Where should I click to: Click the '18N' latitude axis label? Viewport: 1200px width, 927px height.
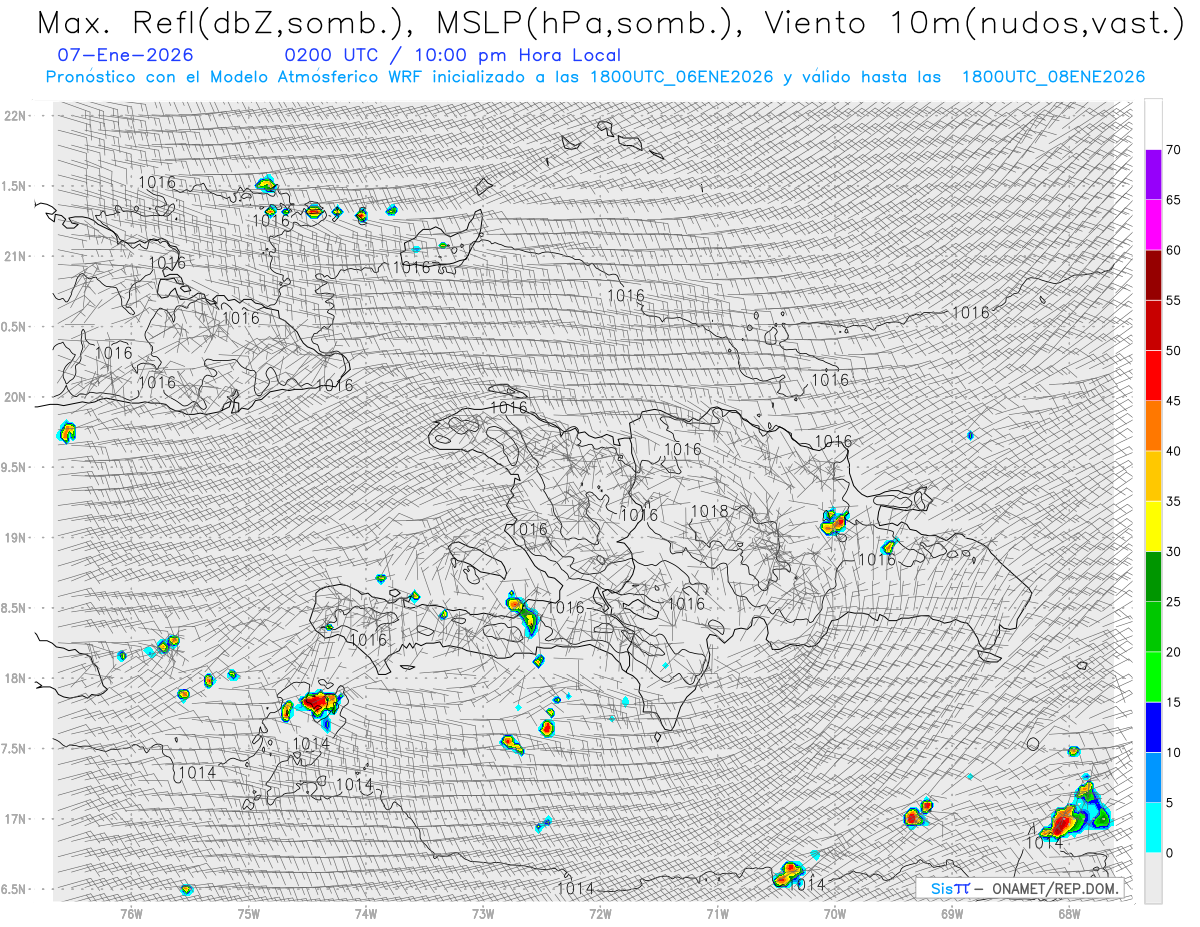pos(14,679)
